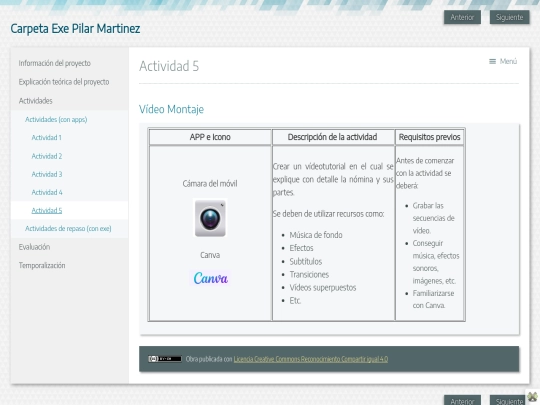Viewport: 540px width, 405px height.
Task: Open Actividades (con apps) section
Action: click(x=56, y=120)
